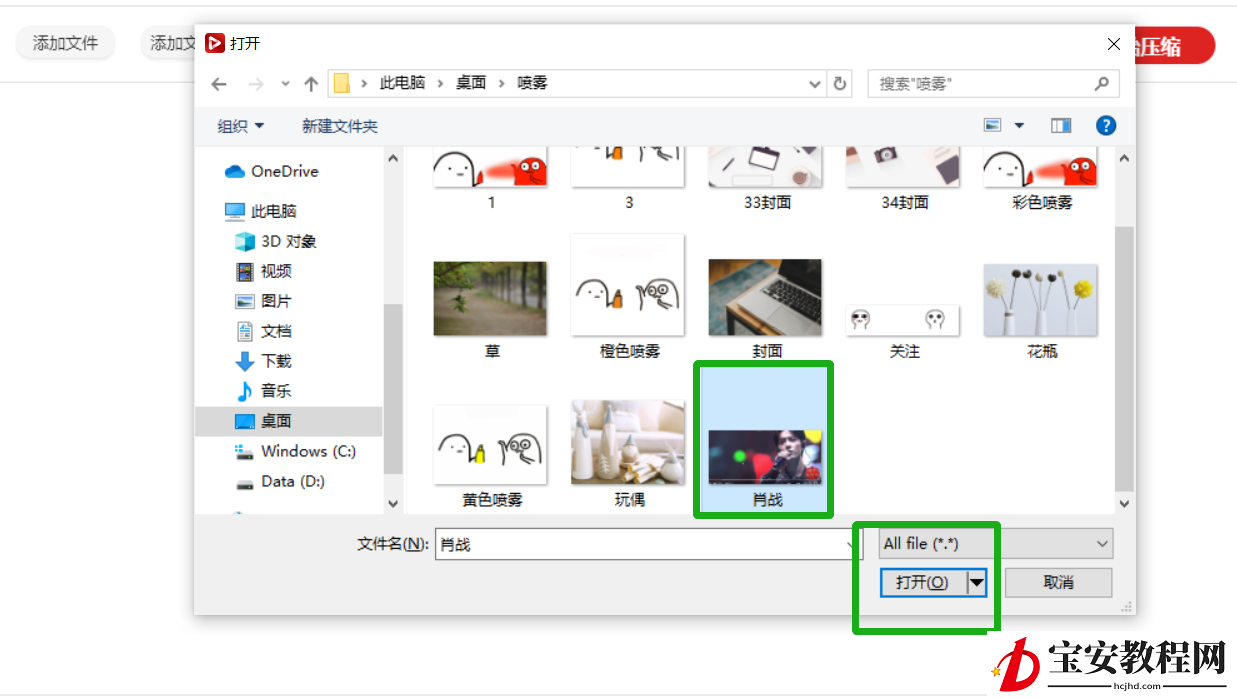Click the file list scroll-down arrow

[x=1125, y=504]
